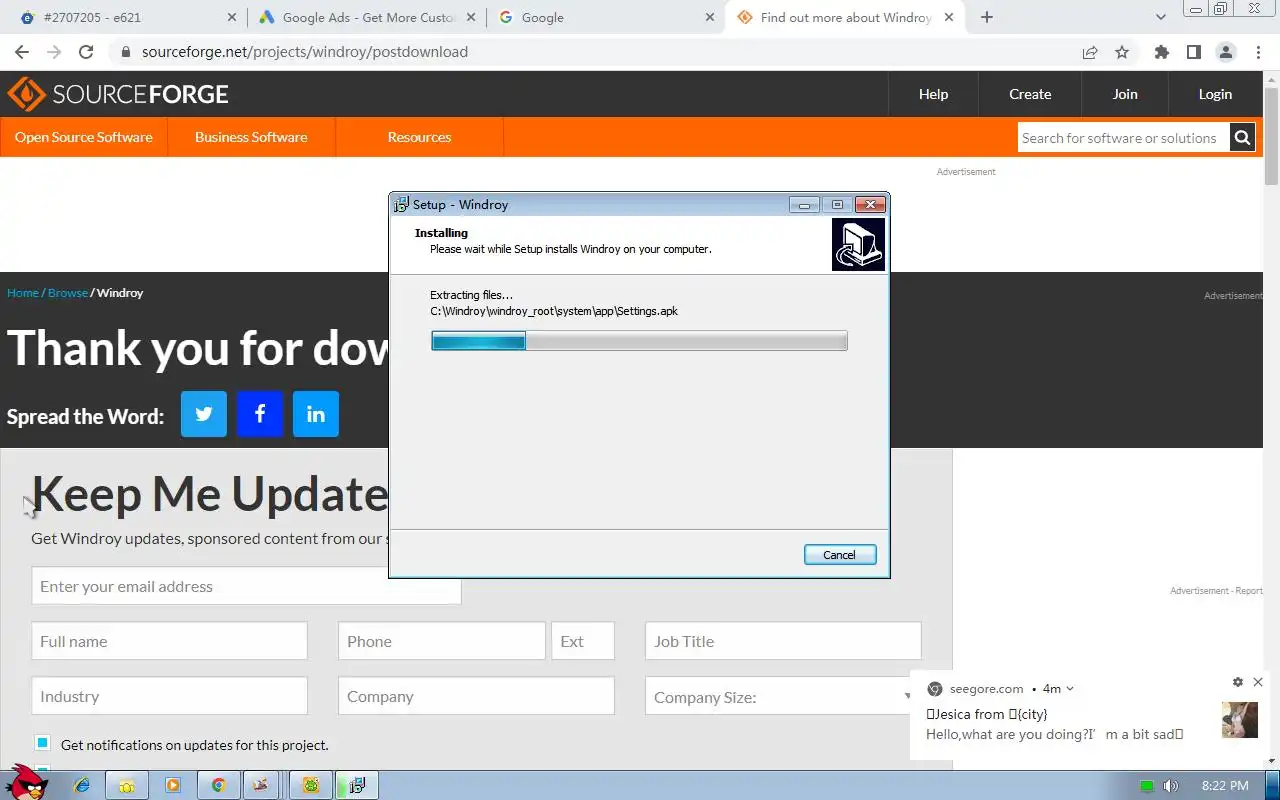Open the Chrome share icon
This screenshot has height=800, width=1280.
(1090, 52)
